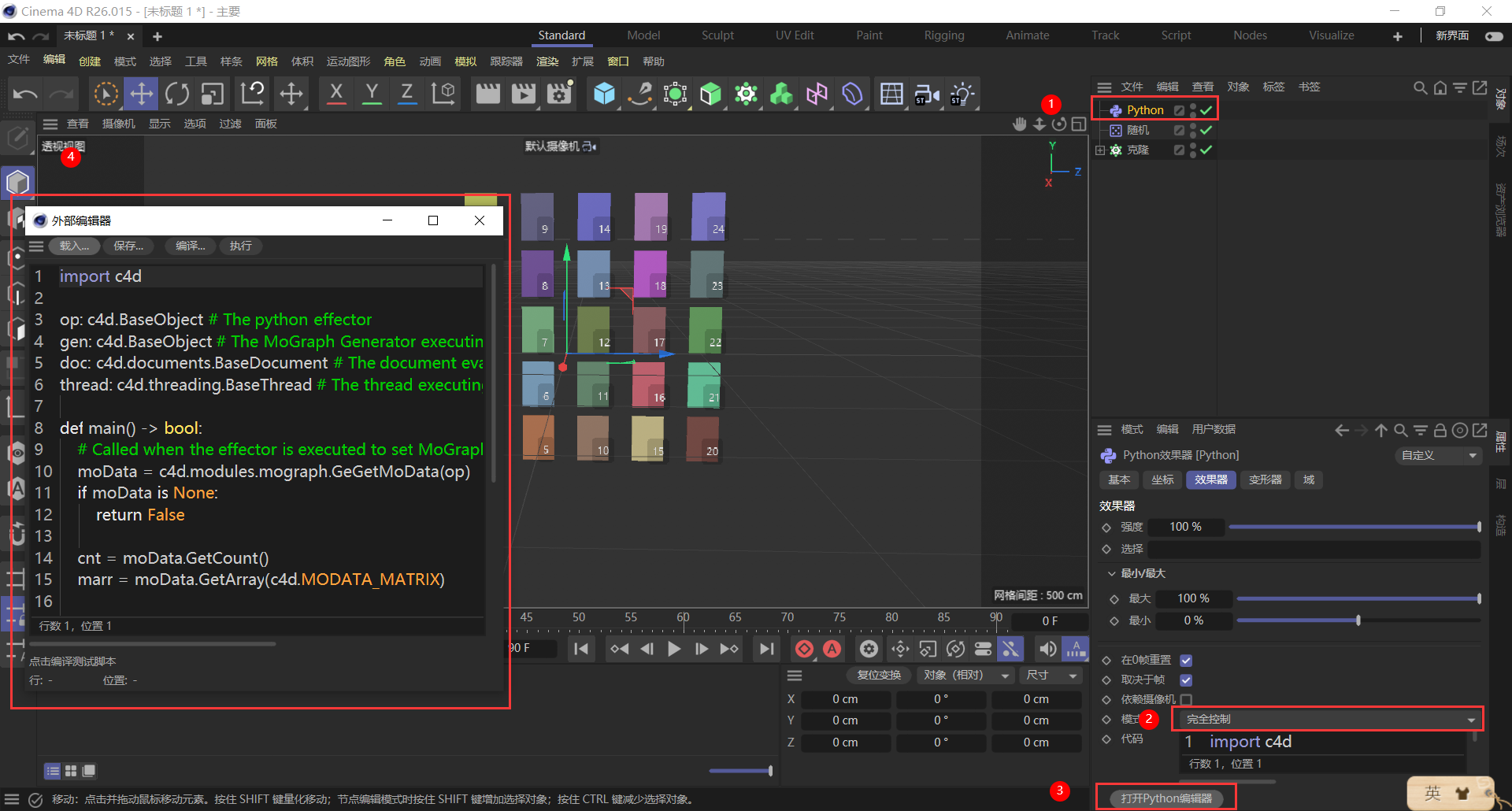Open the 自定义 dropdown in Attribute Manager

[x=1438, y=455]
